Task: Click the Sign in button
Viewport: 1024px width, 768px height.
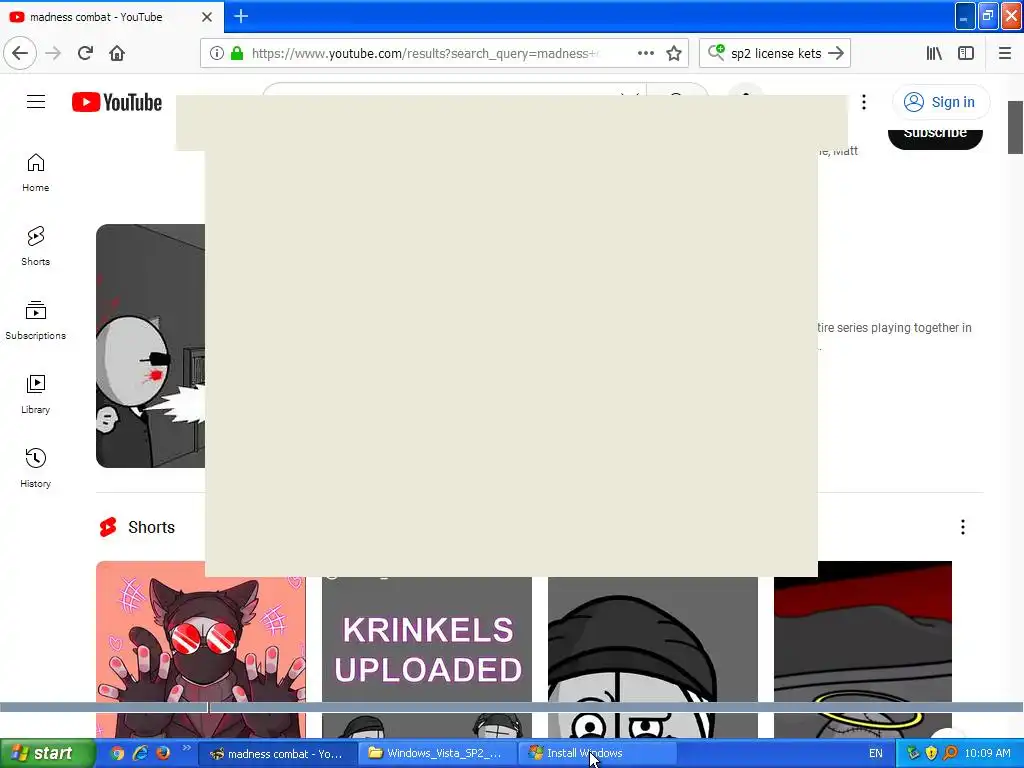Action: pyautogui.click(x=940, y=102)
